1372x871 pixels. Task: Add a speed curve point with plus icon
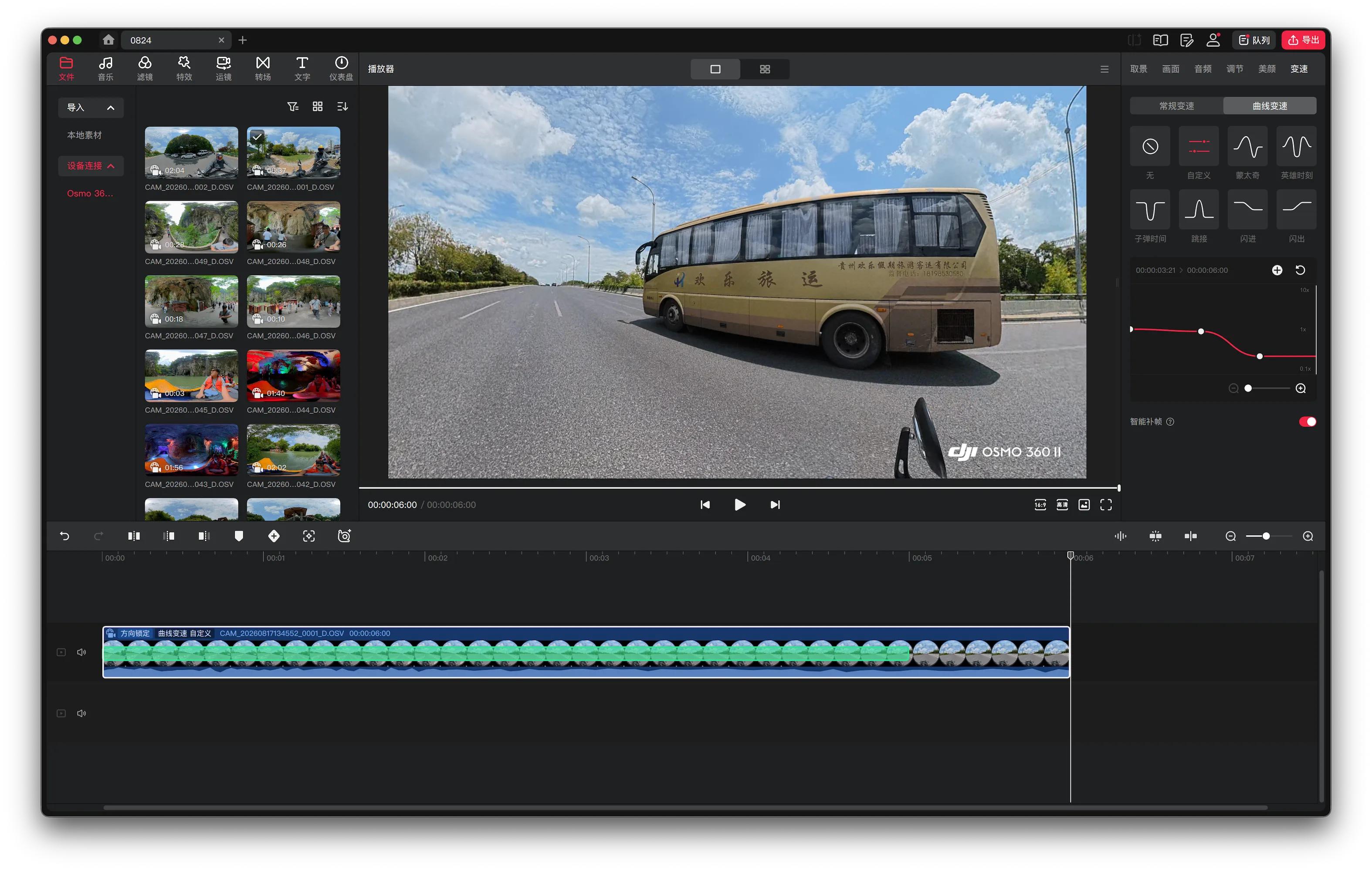coord(1277,270)
